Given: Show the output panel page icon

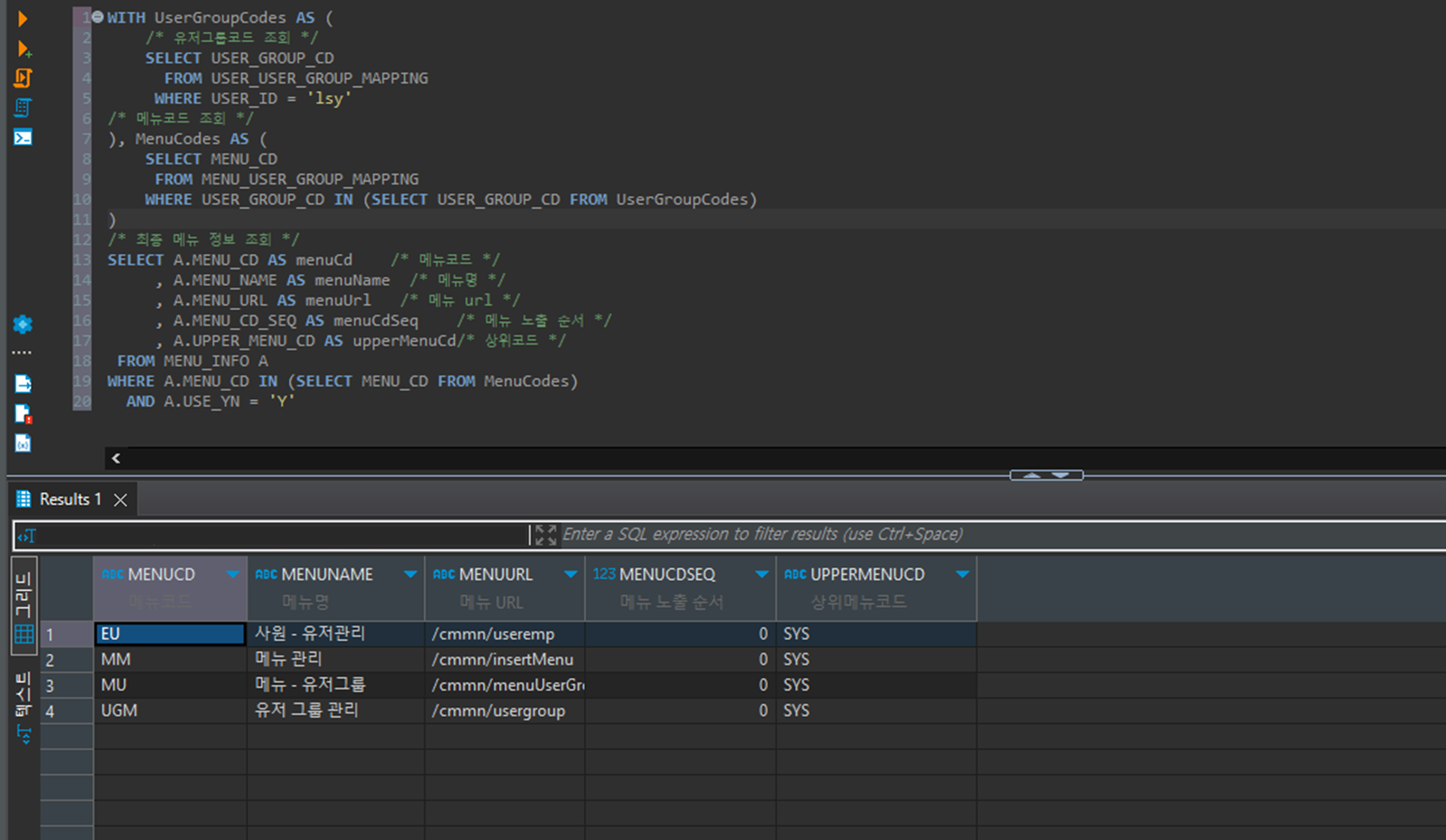Looking at the screenshot, I should (x=22, y=383).
